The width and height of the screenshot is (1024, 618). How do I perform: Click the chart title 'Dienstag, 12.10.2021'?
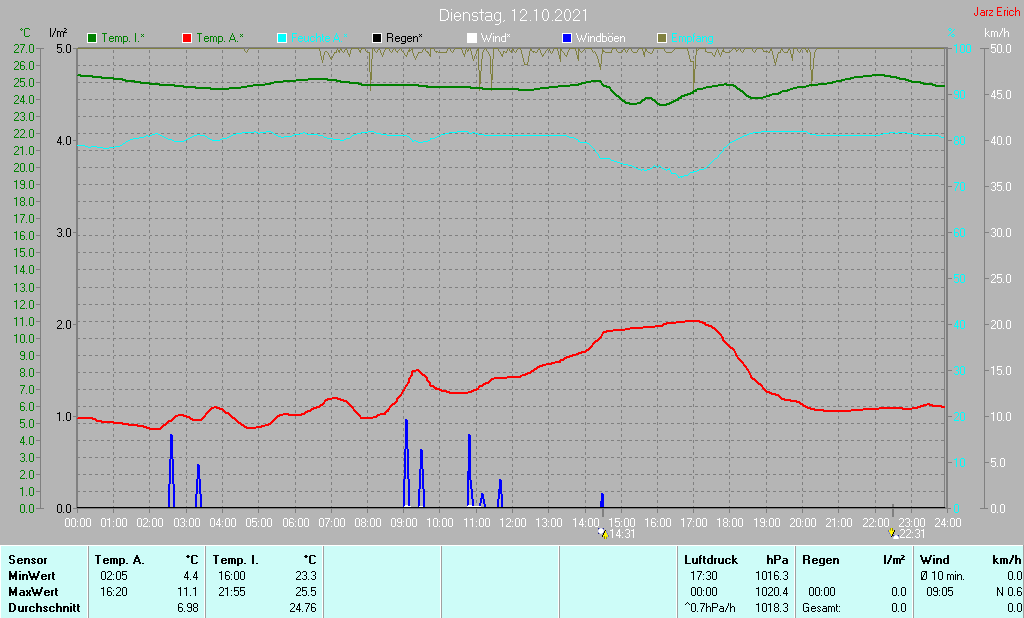click(x=513, y=15)
